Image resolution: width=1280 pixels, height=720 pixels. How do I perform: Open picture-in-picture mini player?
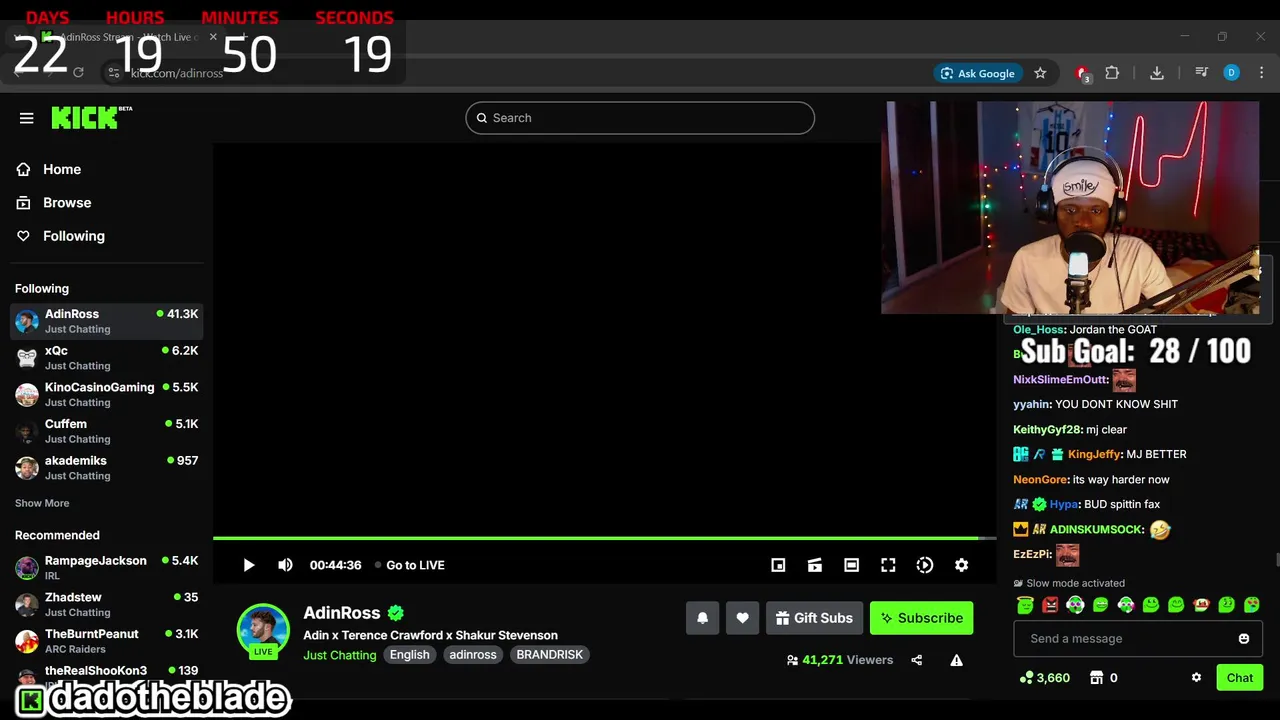(778, 565)
